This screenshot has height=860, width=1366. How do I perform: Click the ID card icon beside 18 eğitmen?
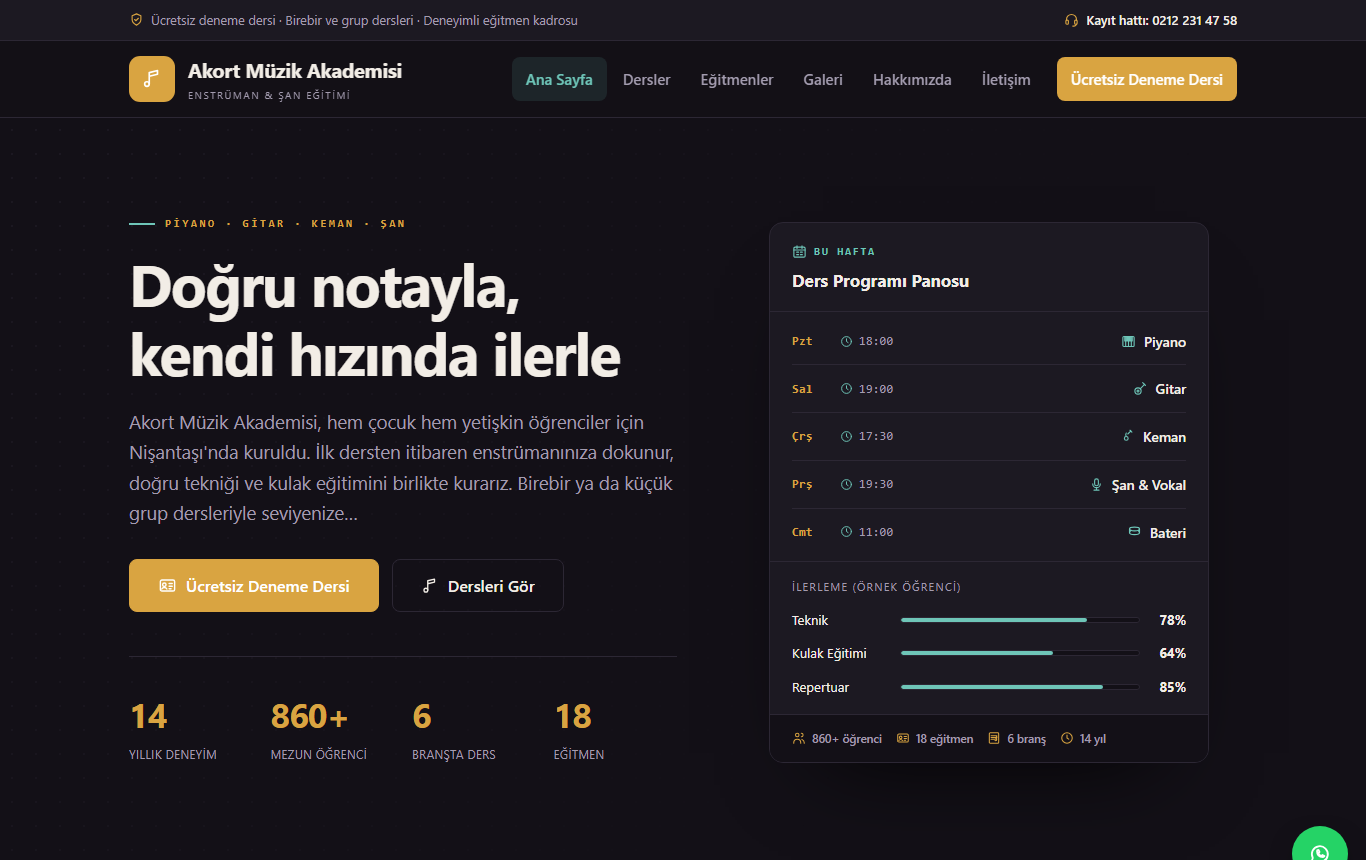[903, 738]
